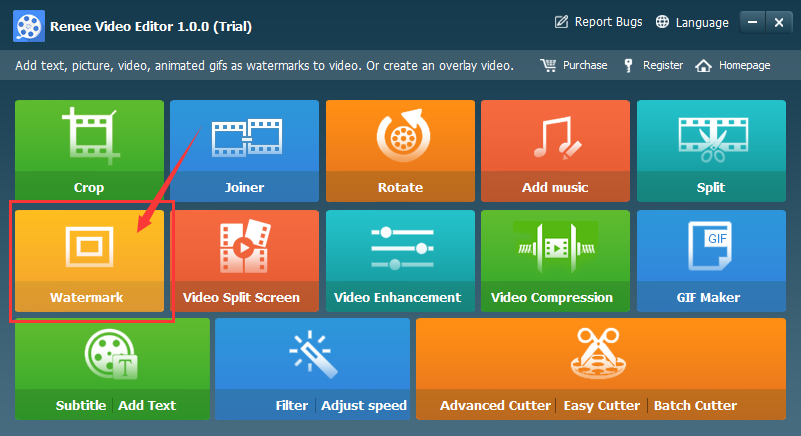Click the Video Enhancement label

(397, 297)
